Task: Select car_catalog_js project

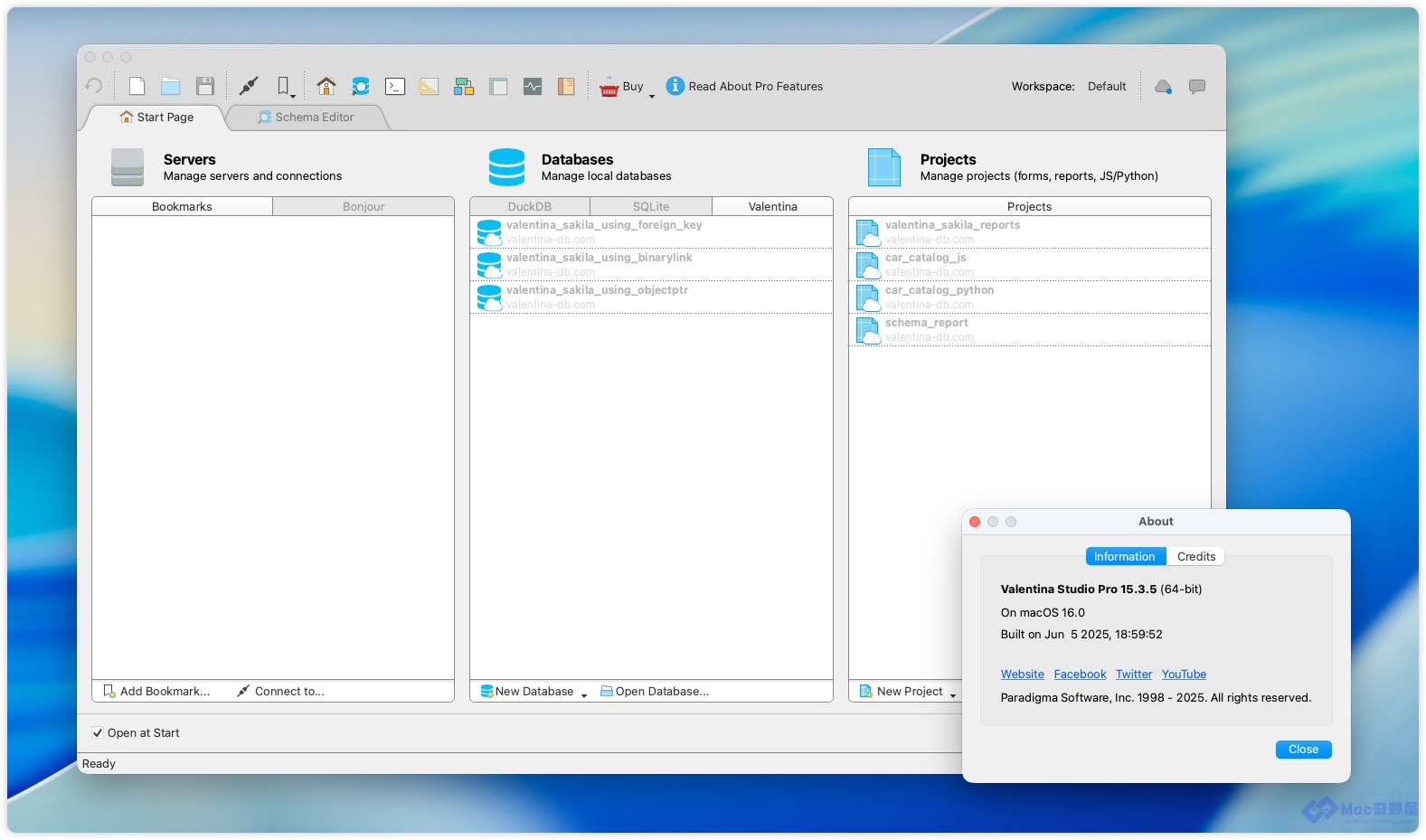Action: click(1030, 265)
